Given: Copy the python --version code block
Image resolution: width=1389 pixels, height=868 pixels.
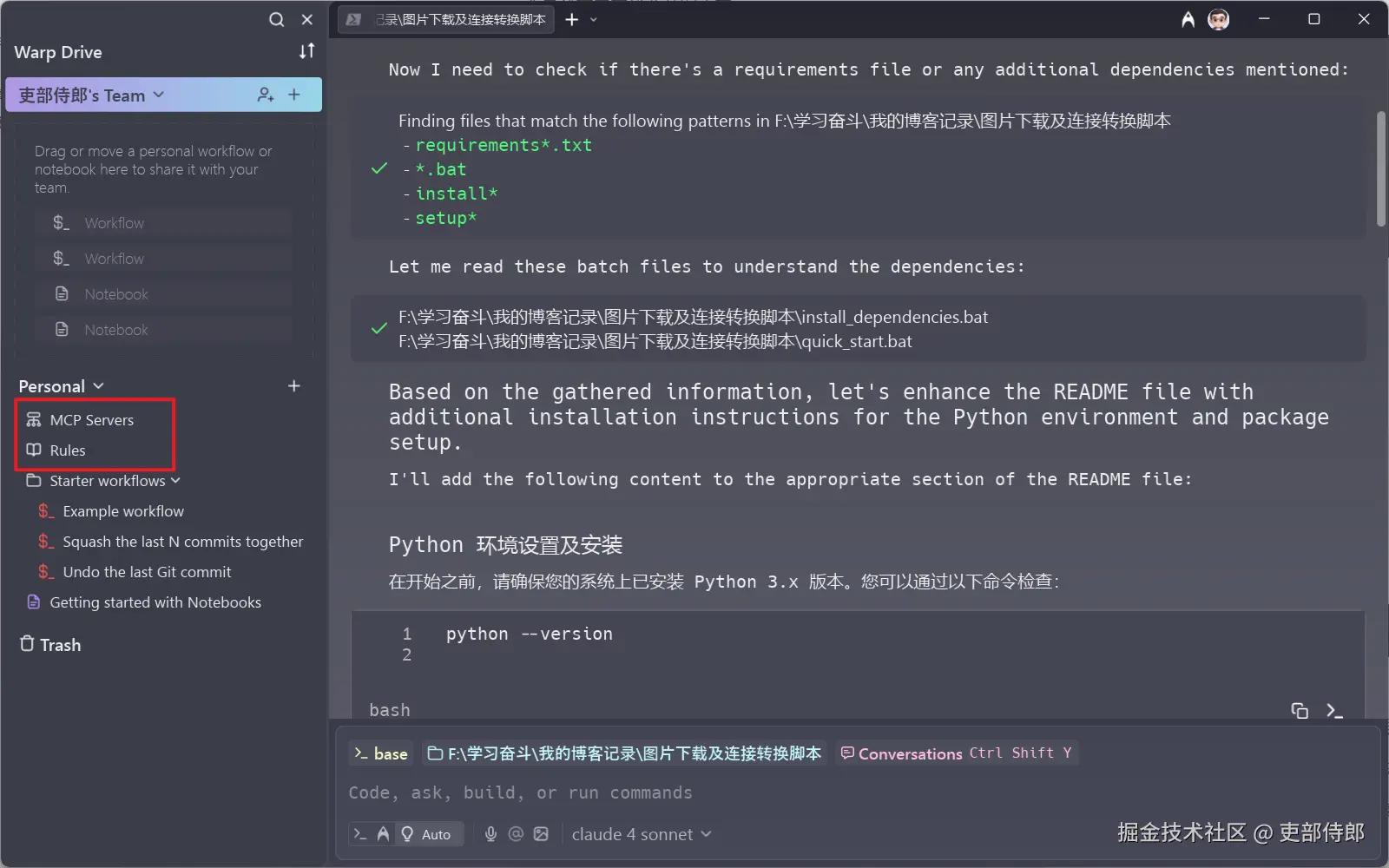Looking at the screenshot, I should point(1300,711).
